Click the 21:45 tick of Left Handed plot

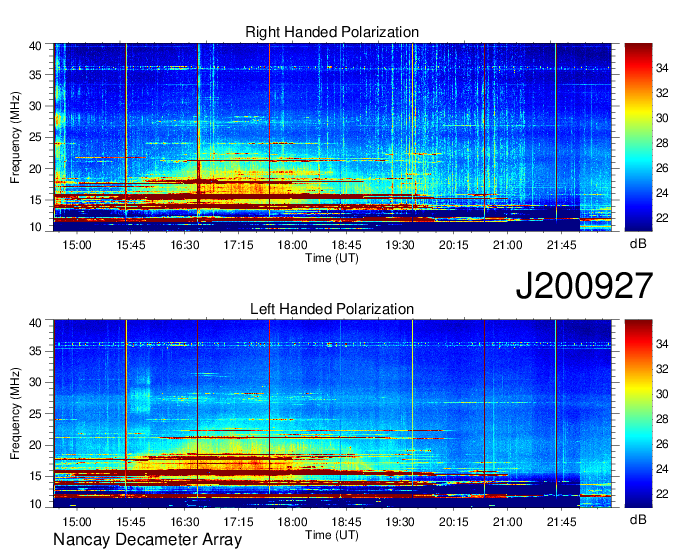(x=562, y=522)
